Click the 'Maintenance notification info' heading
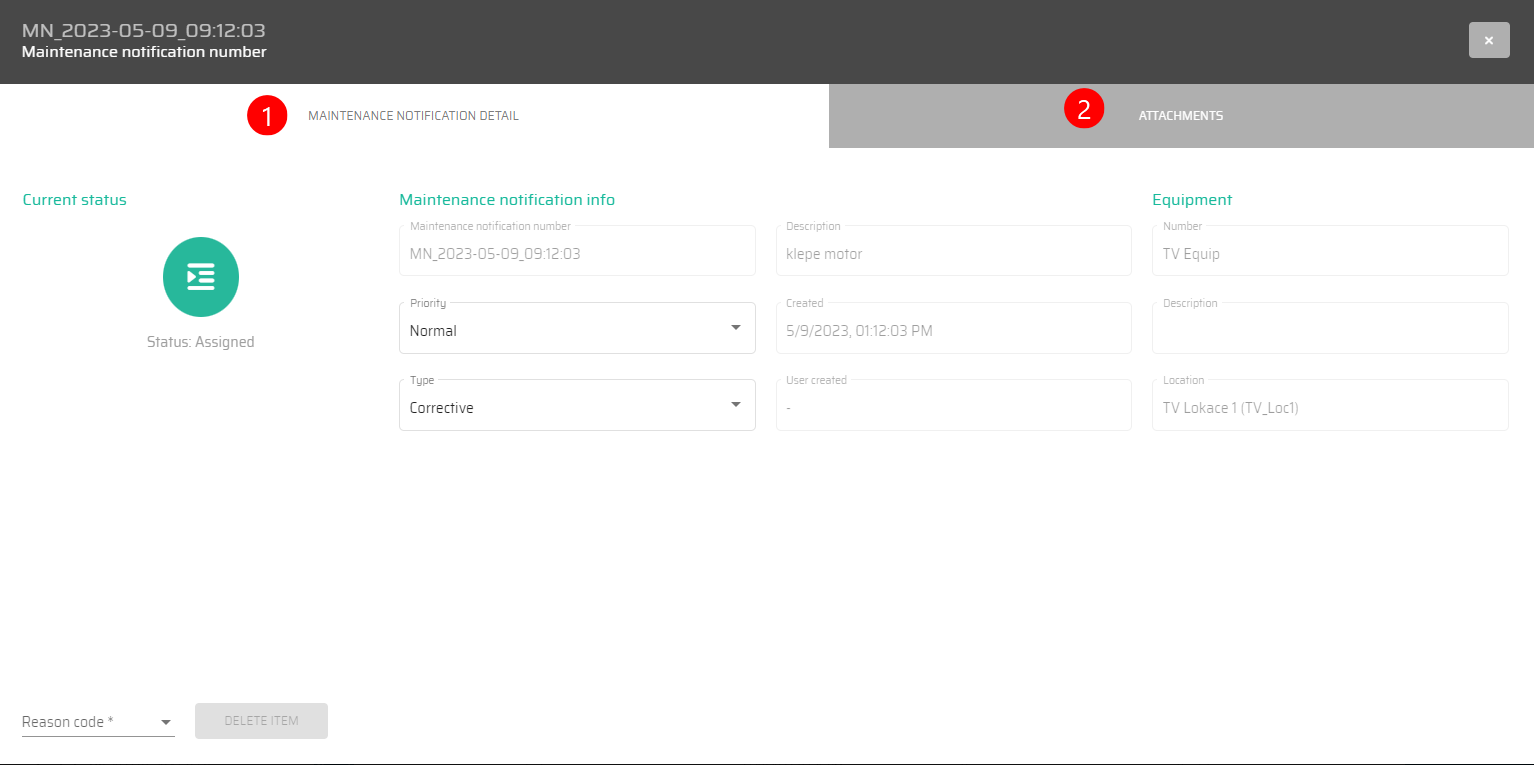1534x765 pixels. pyautogui.click(x=507, y=200)
